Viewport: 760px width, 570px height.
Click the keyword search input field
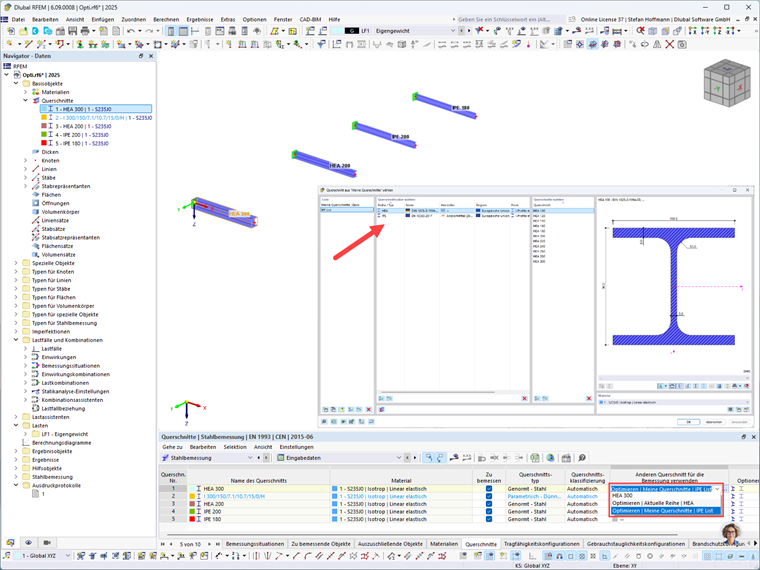[x=511, y=19]
